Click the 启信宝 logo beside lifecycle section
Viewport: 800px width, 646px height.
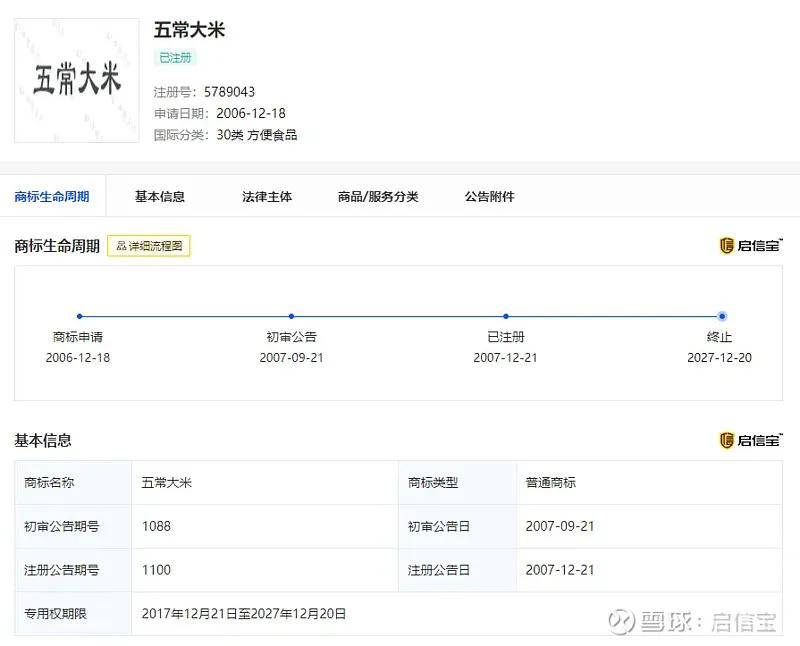751,246
